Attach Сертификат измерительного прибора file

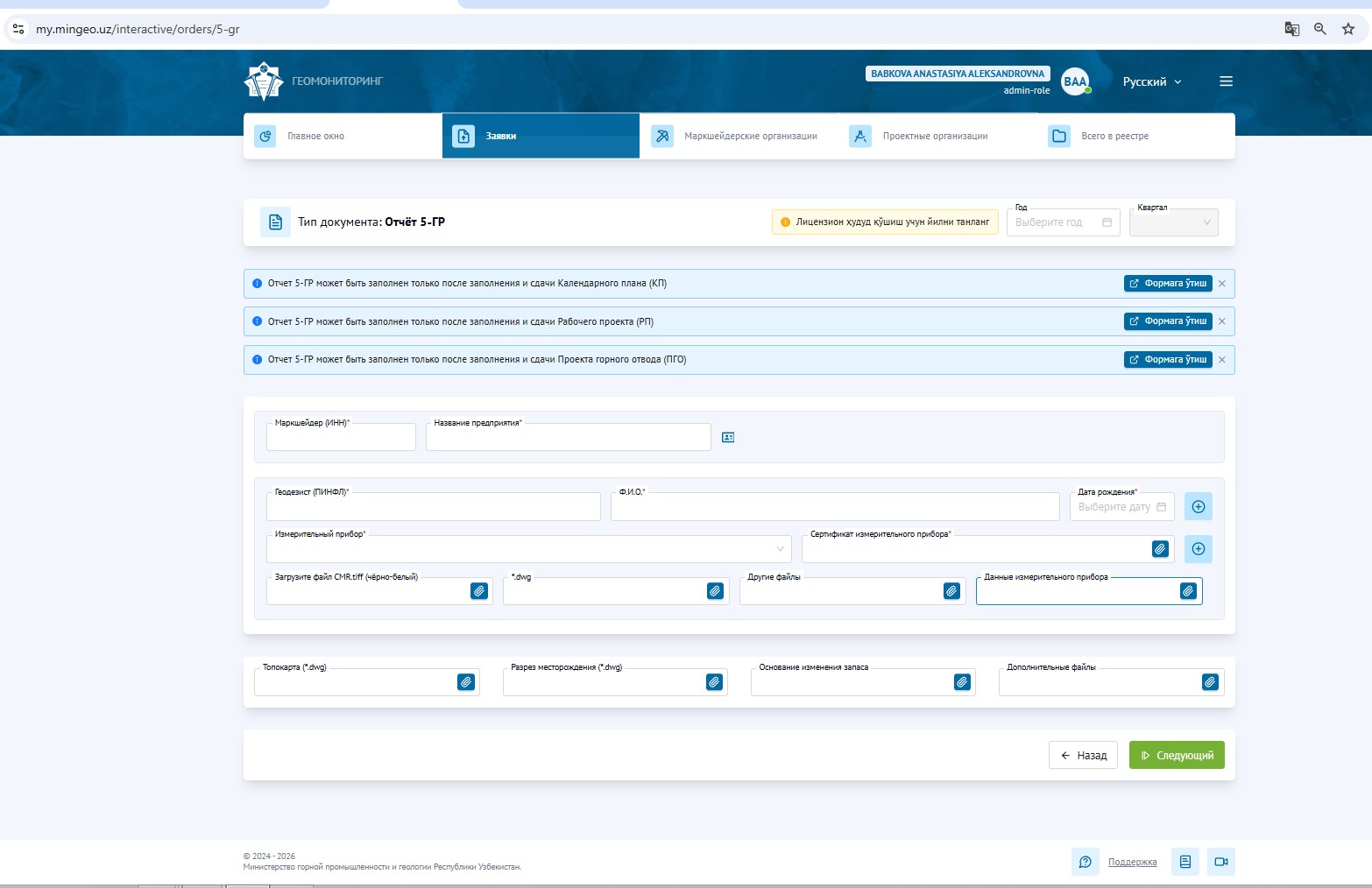tap(1160, 549)
